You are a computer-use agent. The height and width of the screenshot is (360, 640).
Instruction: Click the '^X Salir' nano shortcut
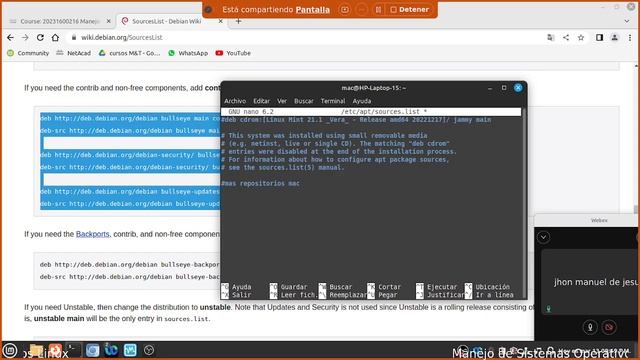coord(237,295)
